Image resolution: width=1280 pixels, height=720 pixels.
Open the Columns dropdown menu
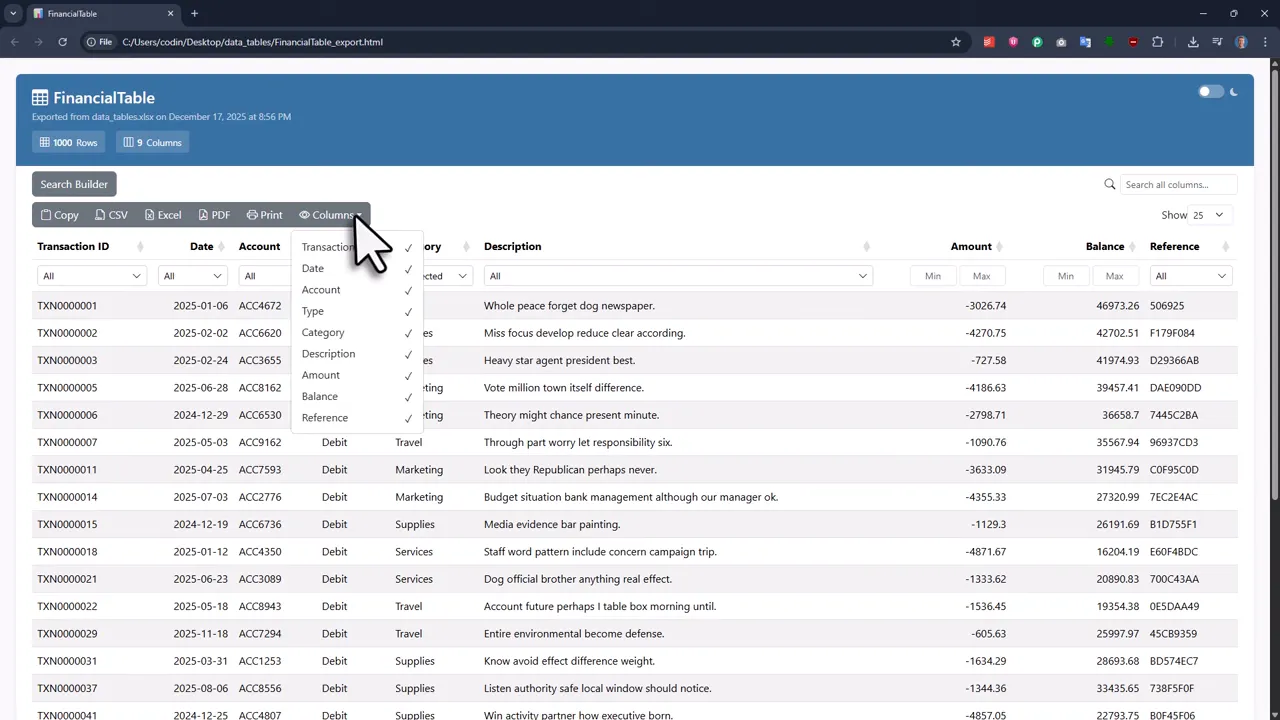(330, 215)
